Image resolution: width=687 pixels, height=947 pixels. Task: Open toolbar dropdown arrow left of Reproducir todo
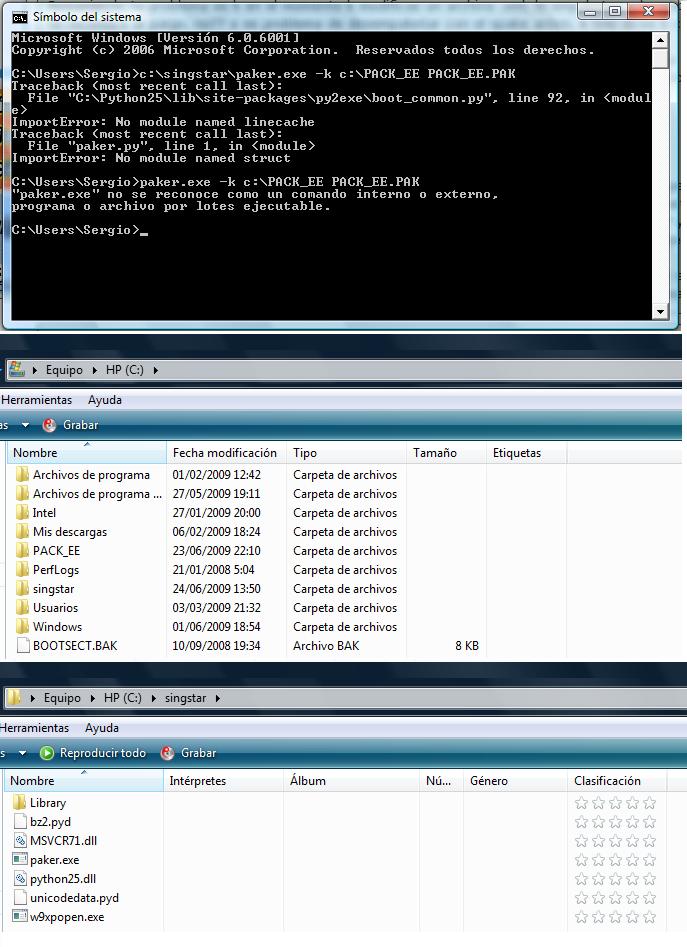(22, 753)
